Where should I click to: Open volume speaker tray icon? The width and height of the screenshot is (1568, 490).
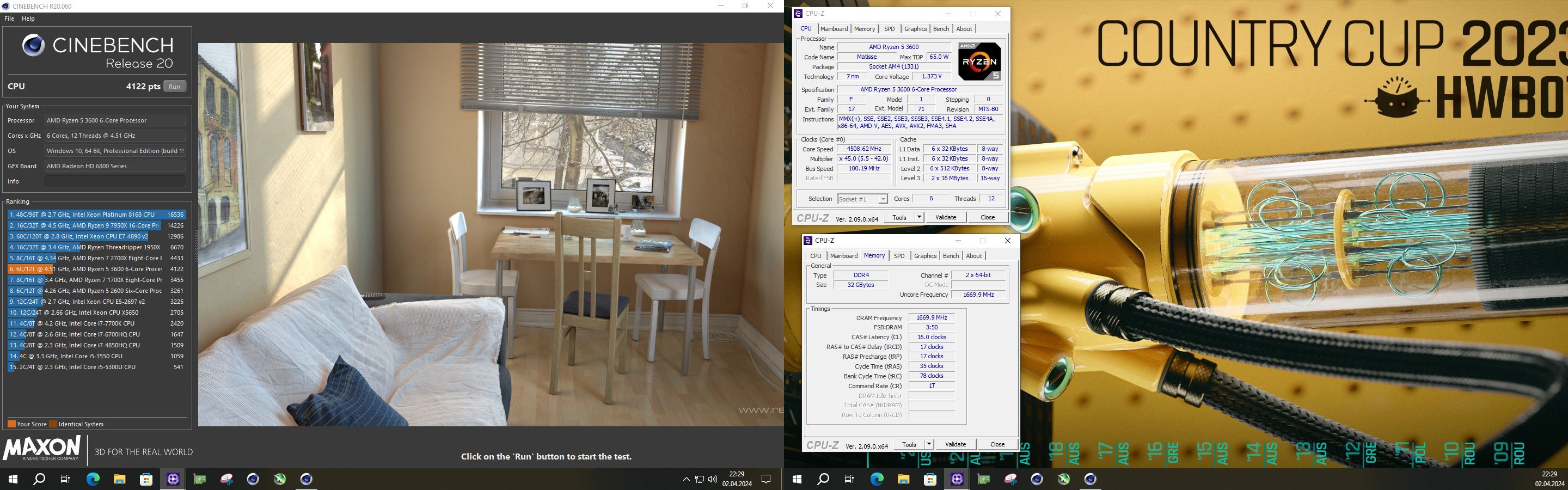click(x=713, y=479)
